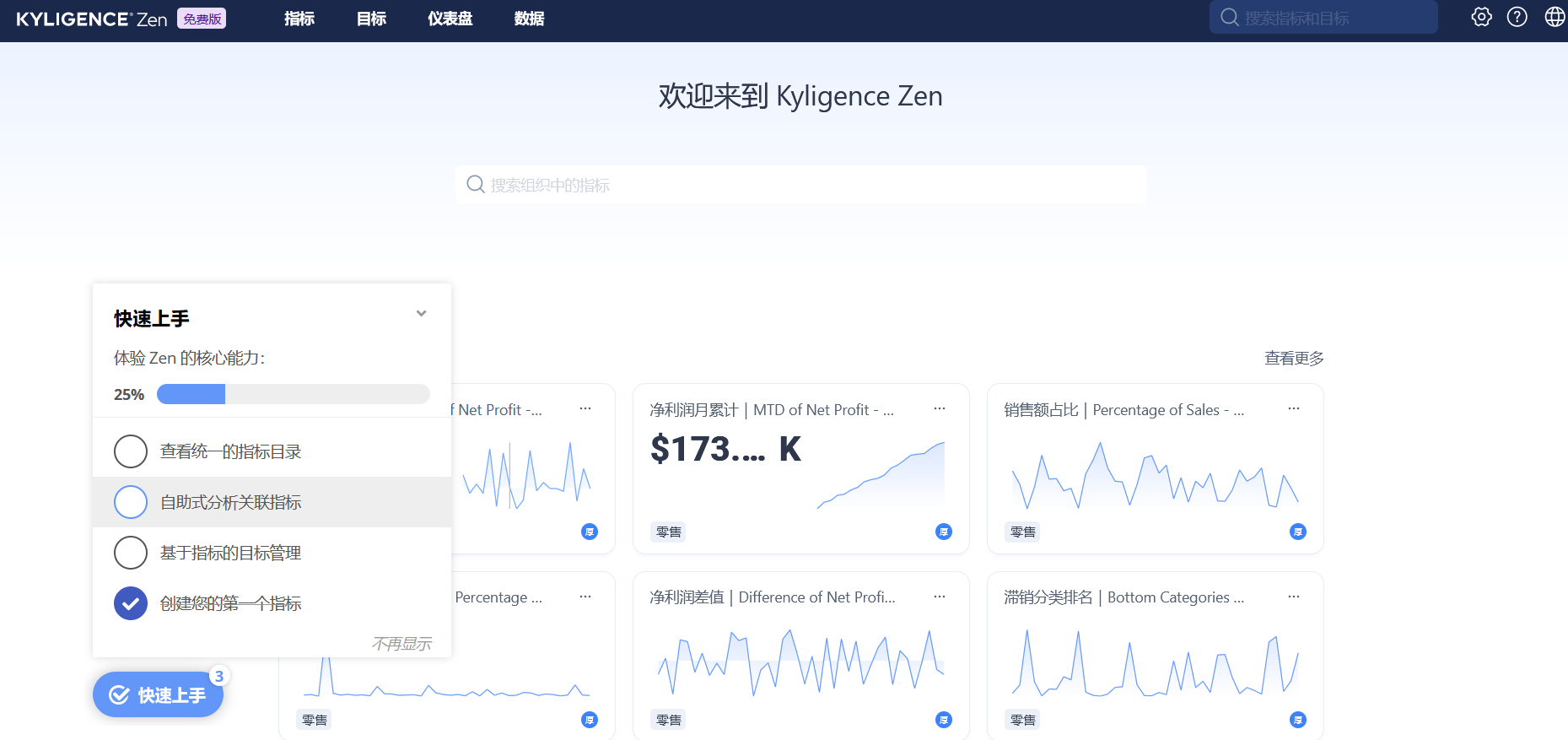Open the 指标 menu
This screenshot has height=740, width=1568.
click(x=299, y=19)
